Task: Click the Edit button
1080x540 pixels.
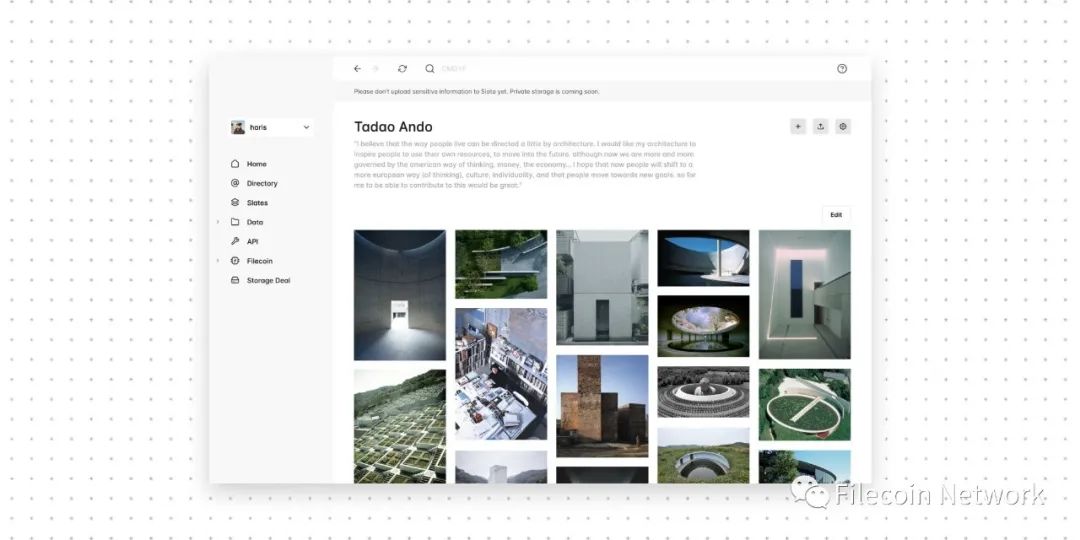Action: point(836,215)
